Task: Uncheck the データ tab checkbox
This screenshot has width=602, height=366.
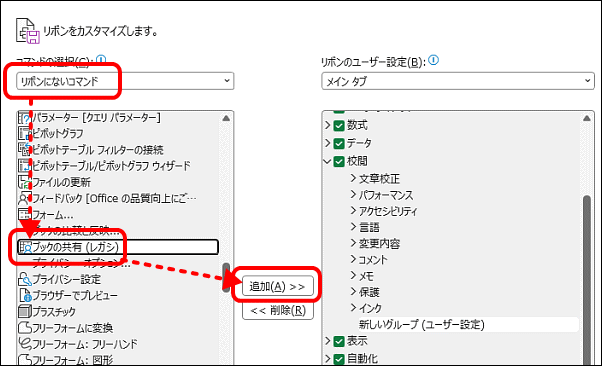Action: pos(339,143)
